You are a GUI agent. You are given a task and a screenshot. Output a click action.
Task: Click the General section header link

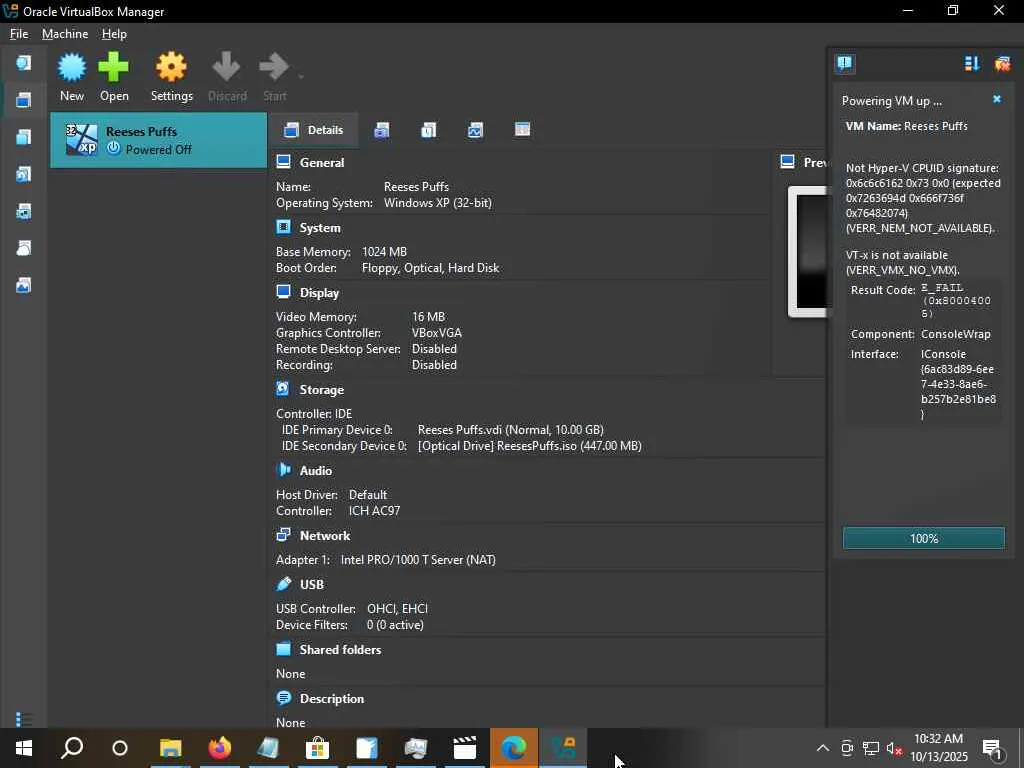coord(321,163)
